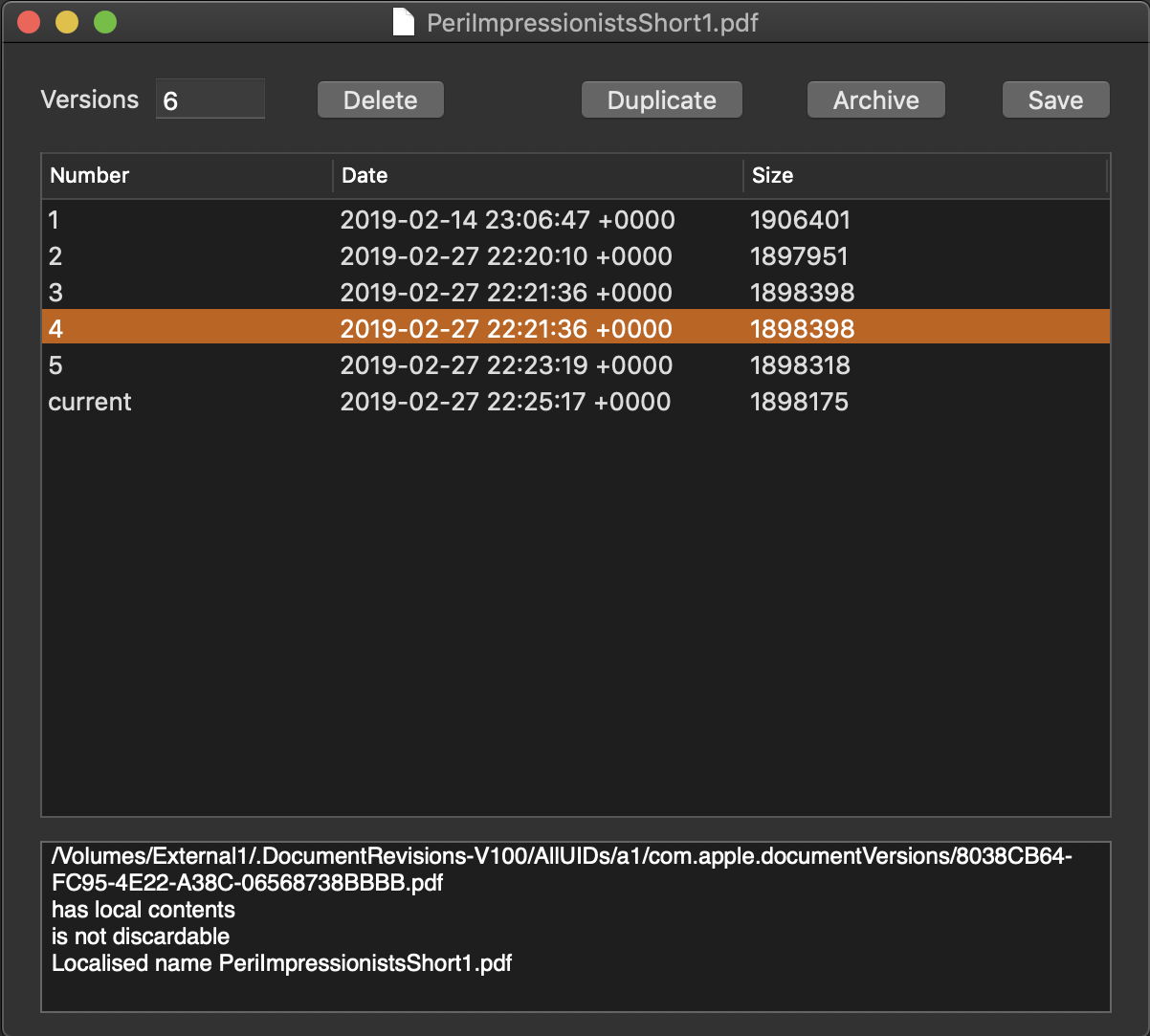Select highlighted version row number 4
Image resolution: width=1150 pixels, height=1036 pixels.
click(576, 328)
